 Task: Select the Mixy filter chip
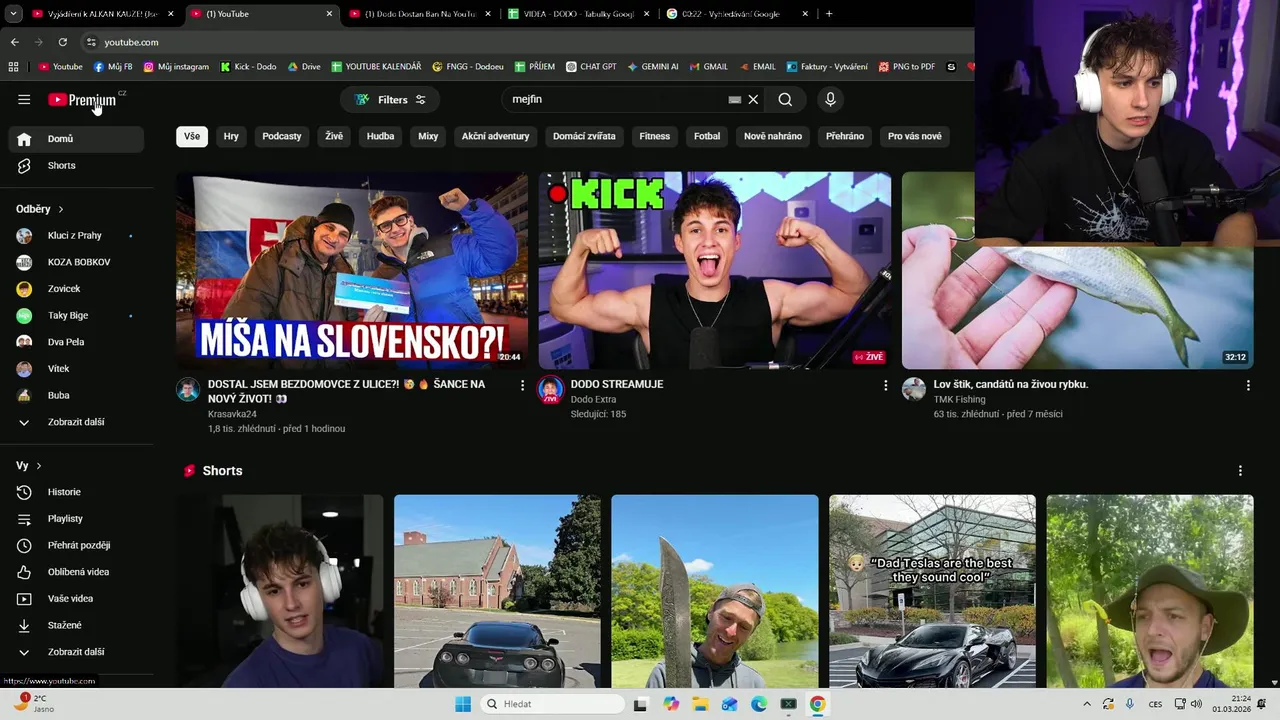point(428,136)
